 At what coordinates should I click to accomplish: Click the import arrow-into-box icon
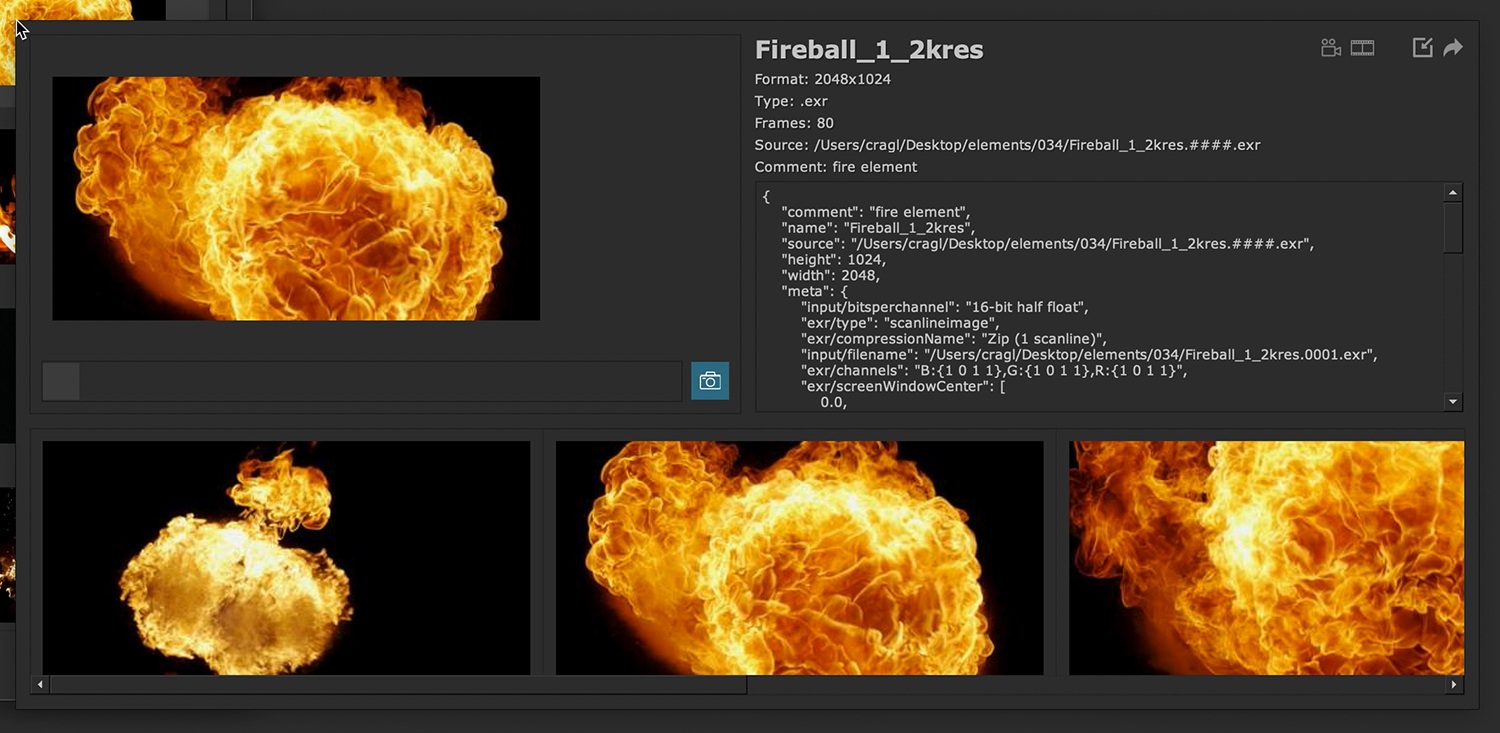(1422, 48)
